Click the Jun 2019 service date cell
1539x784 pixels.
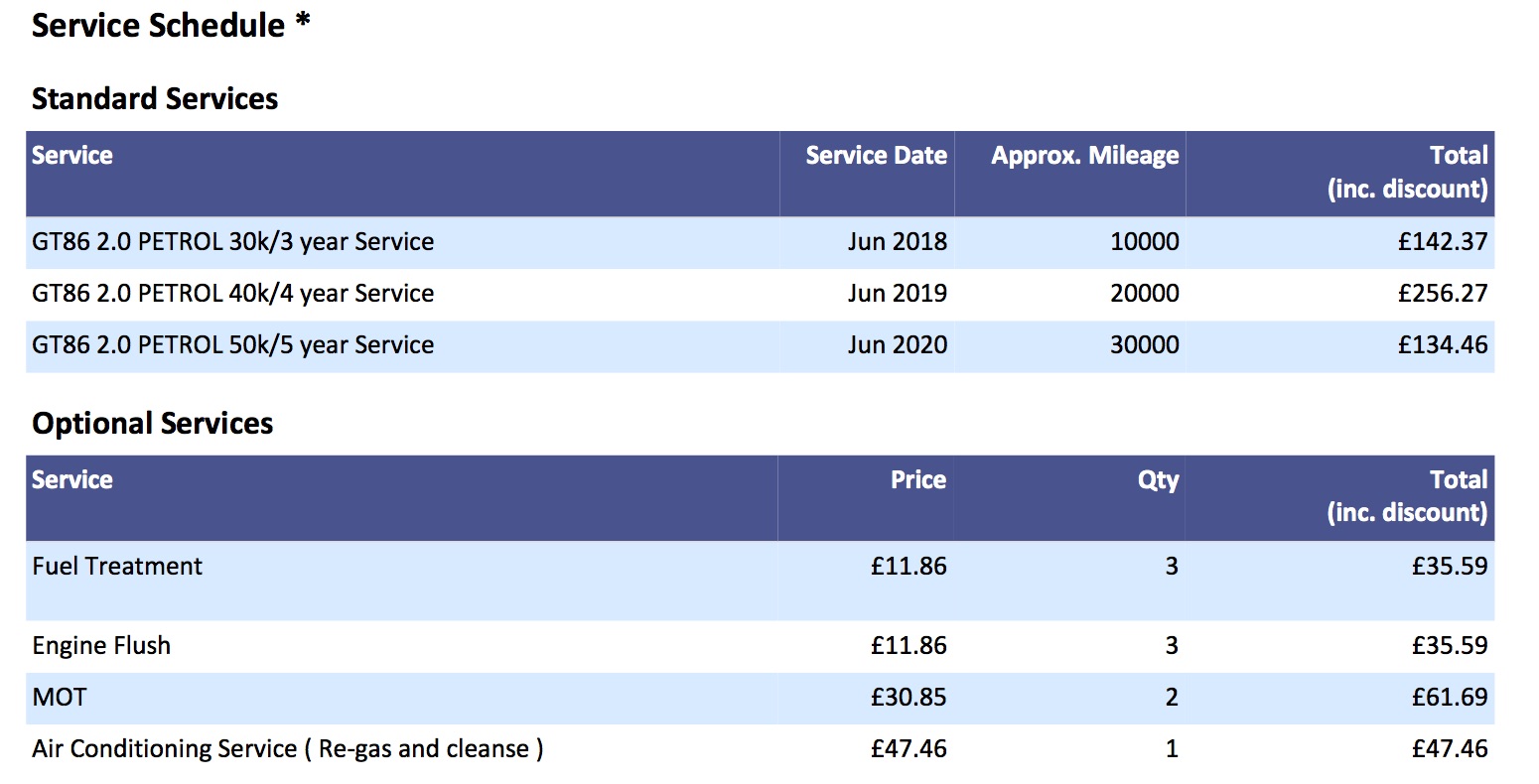[x=898, y=294]
